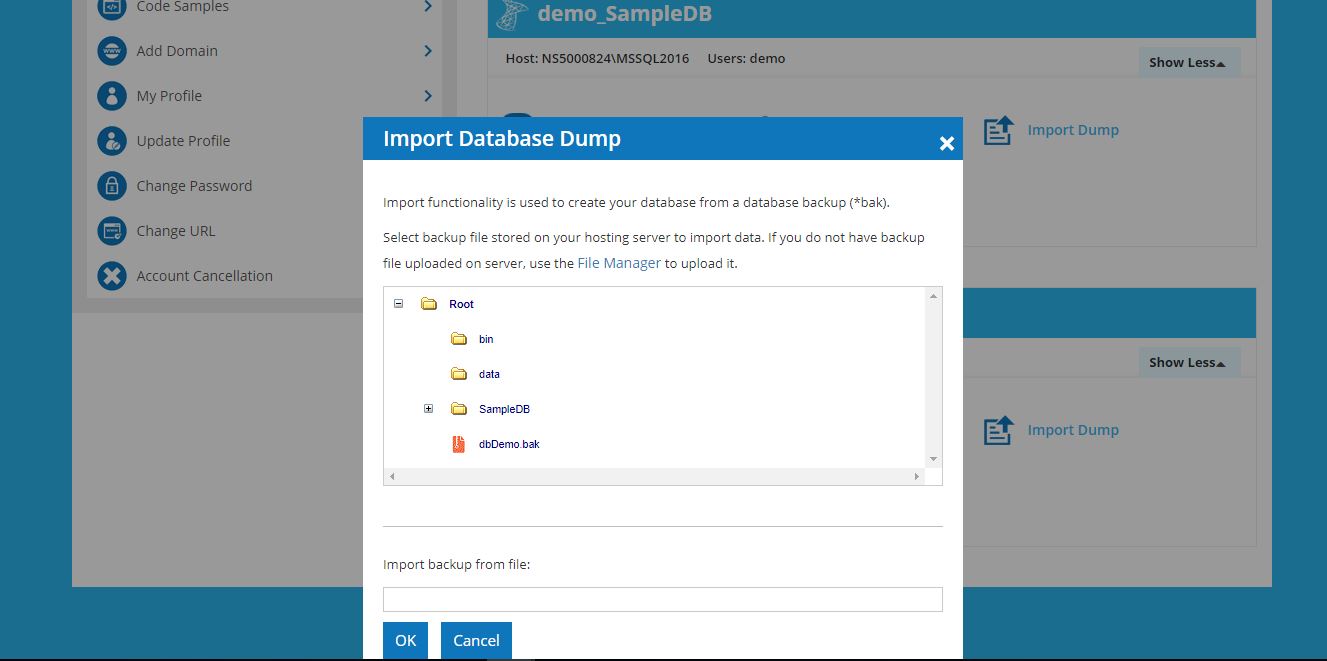
Task: Click the Change URL icon
Action: point(112,231)
